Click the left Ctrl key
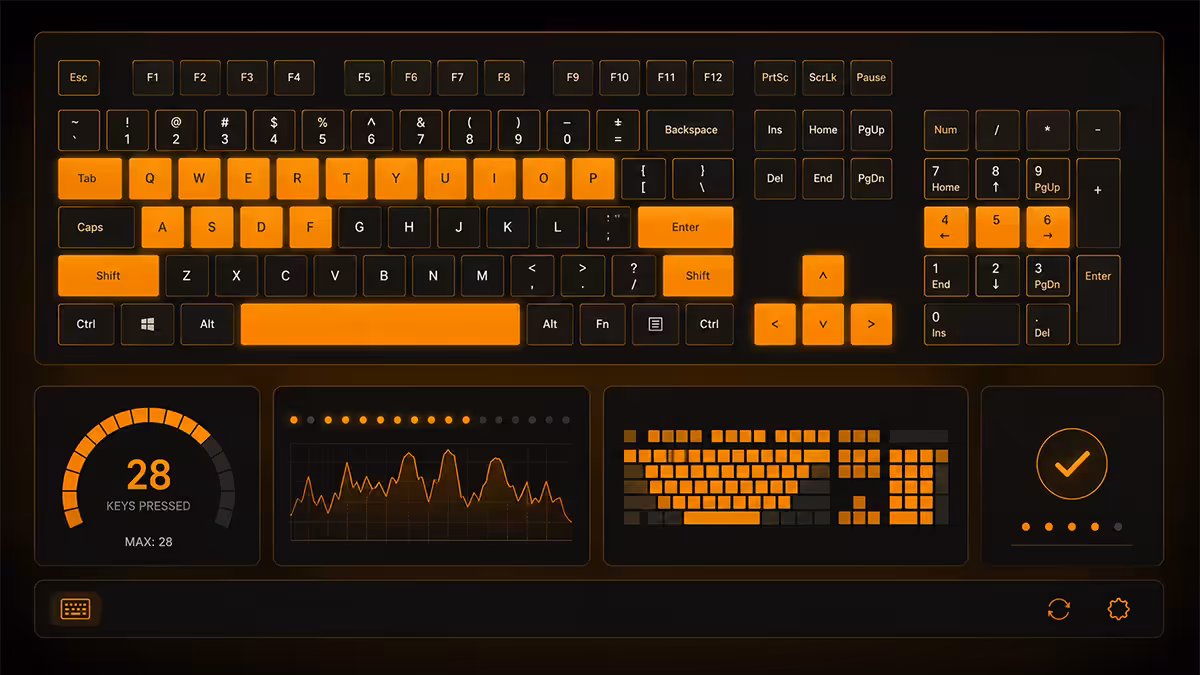 (87, 324)
